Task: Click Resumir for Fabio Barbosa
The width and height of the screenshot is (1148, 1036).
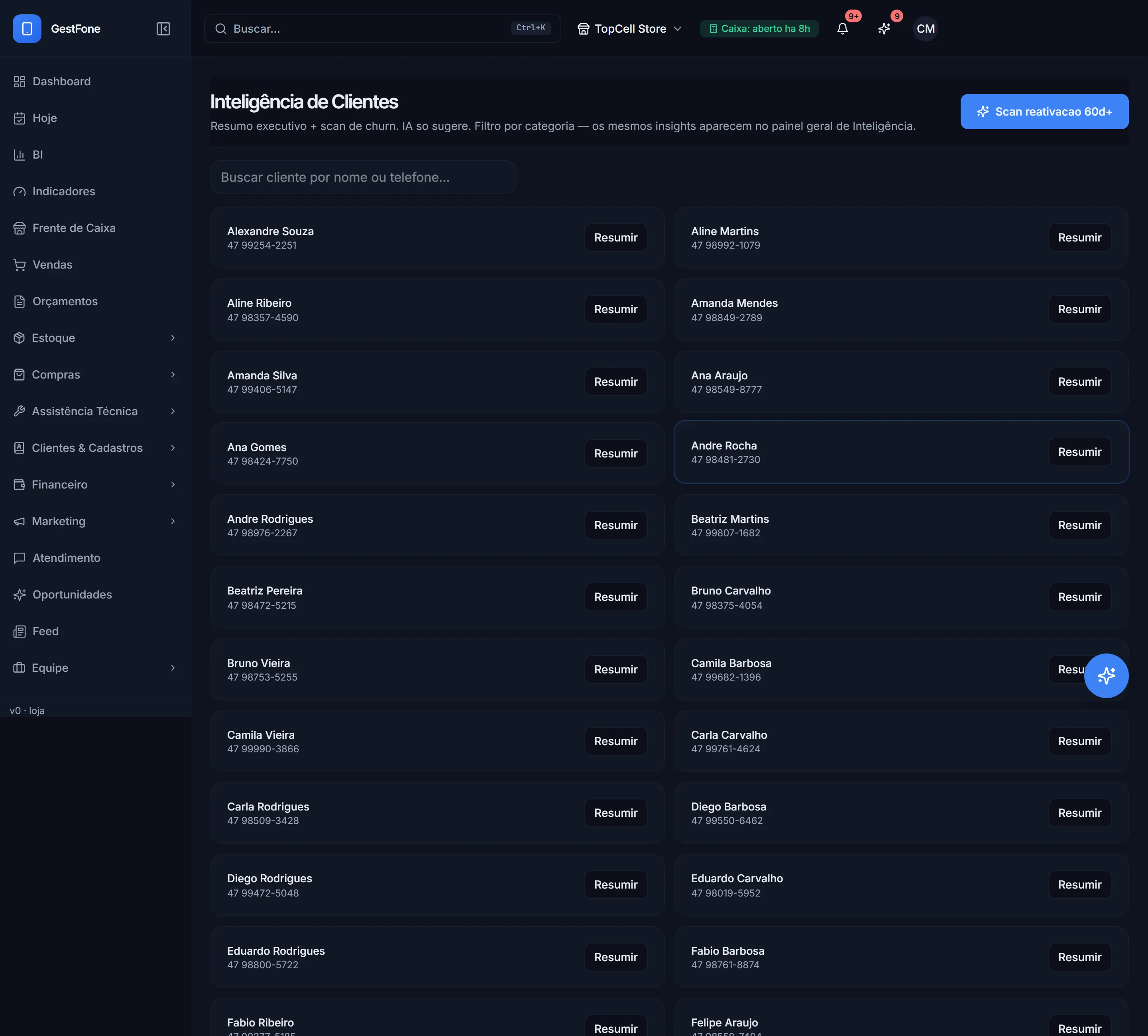Action: coord(1080,957)
